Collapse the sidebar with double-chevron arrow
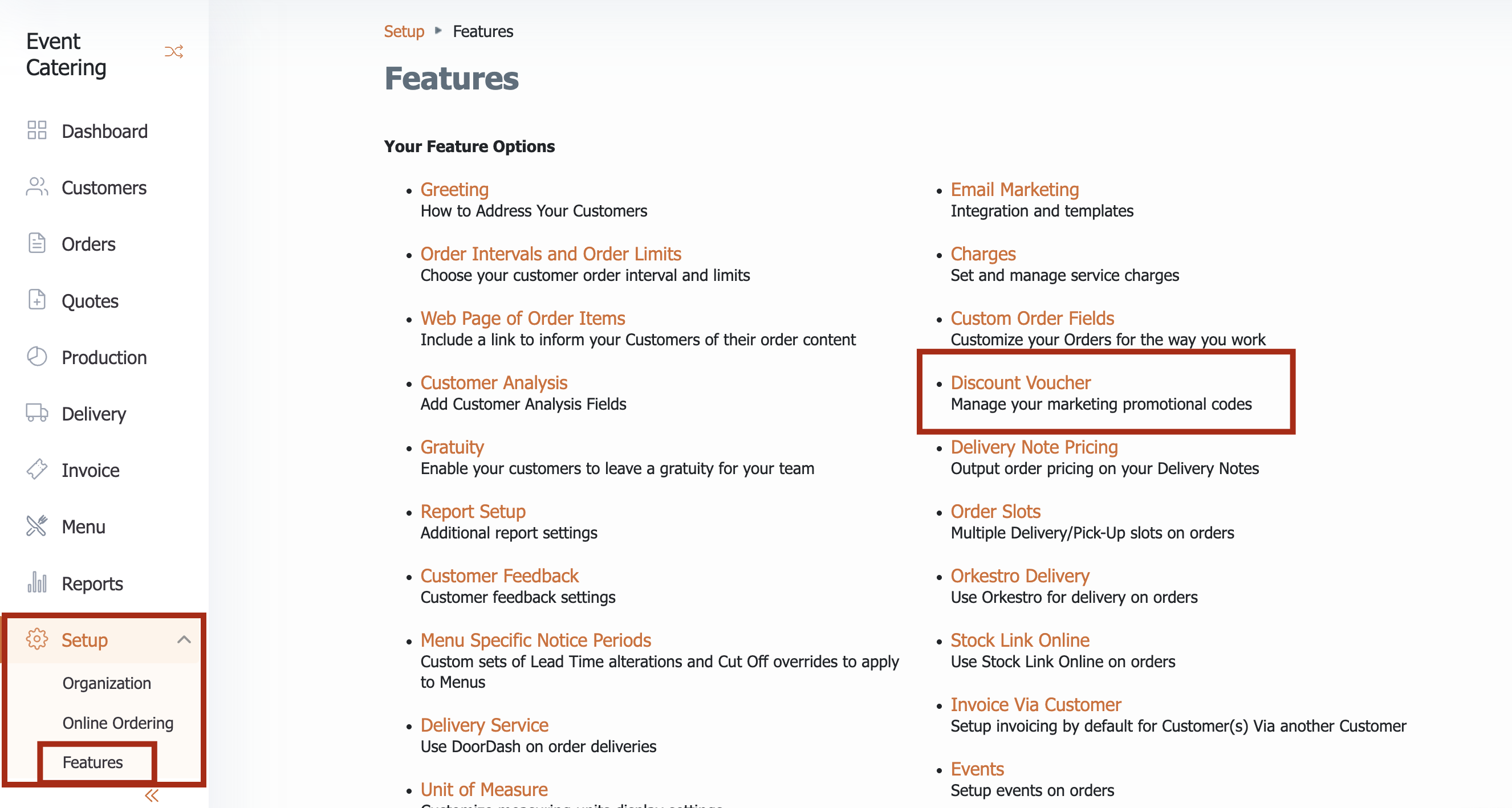 (x=152, y=795)
